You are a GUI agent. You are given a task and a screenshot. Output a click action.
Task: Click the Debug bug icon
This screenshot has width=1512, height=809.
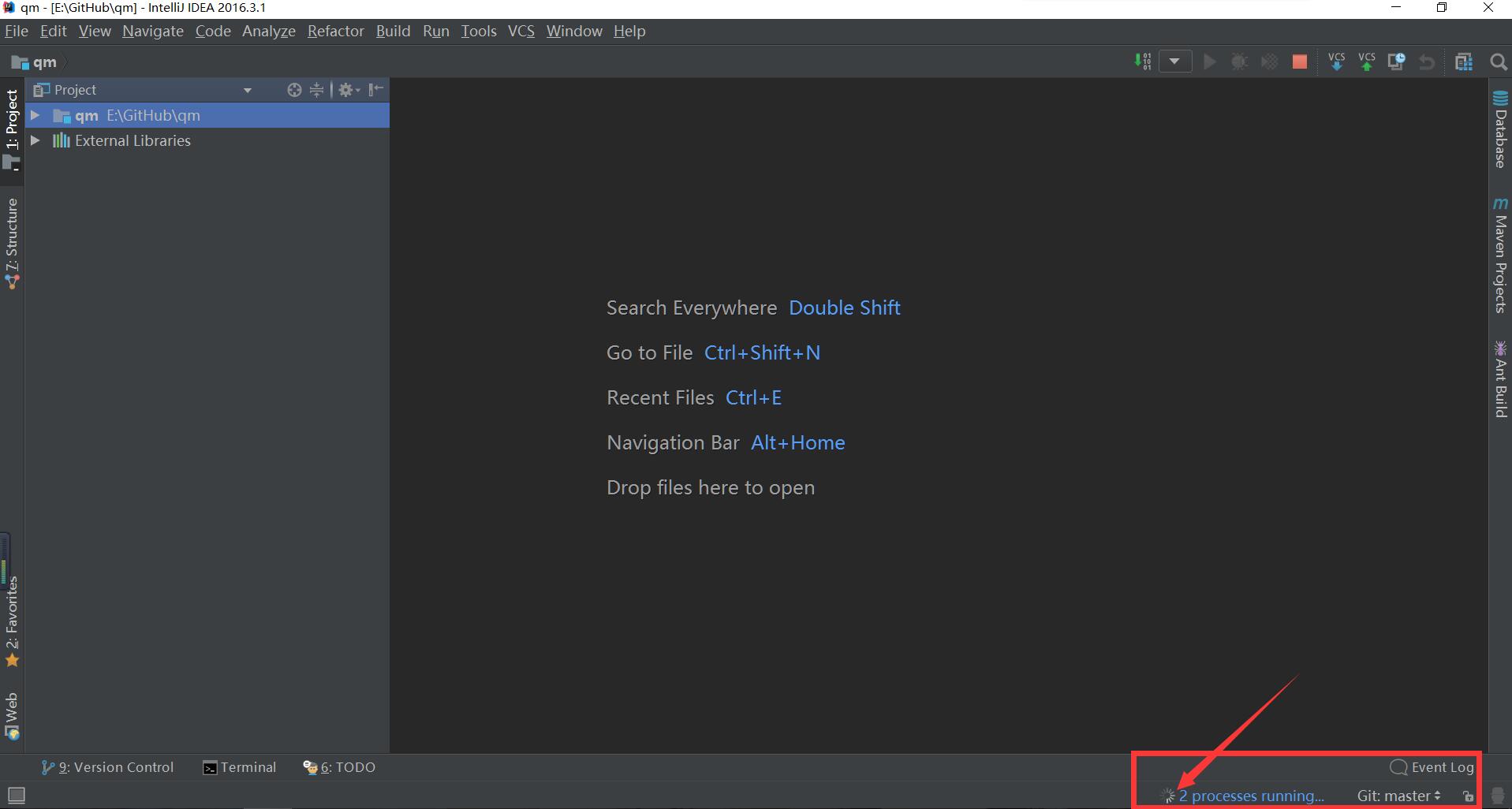(x=1239, y=62)
